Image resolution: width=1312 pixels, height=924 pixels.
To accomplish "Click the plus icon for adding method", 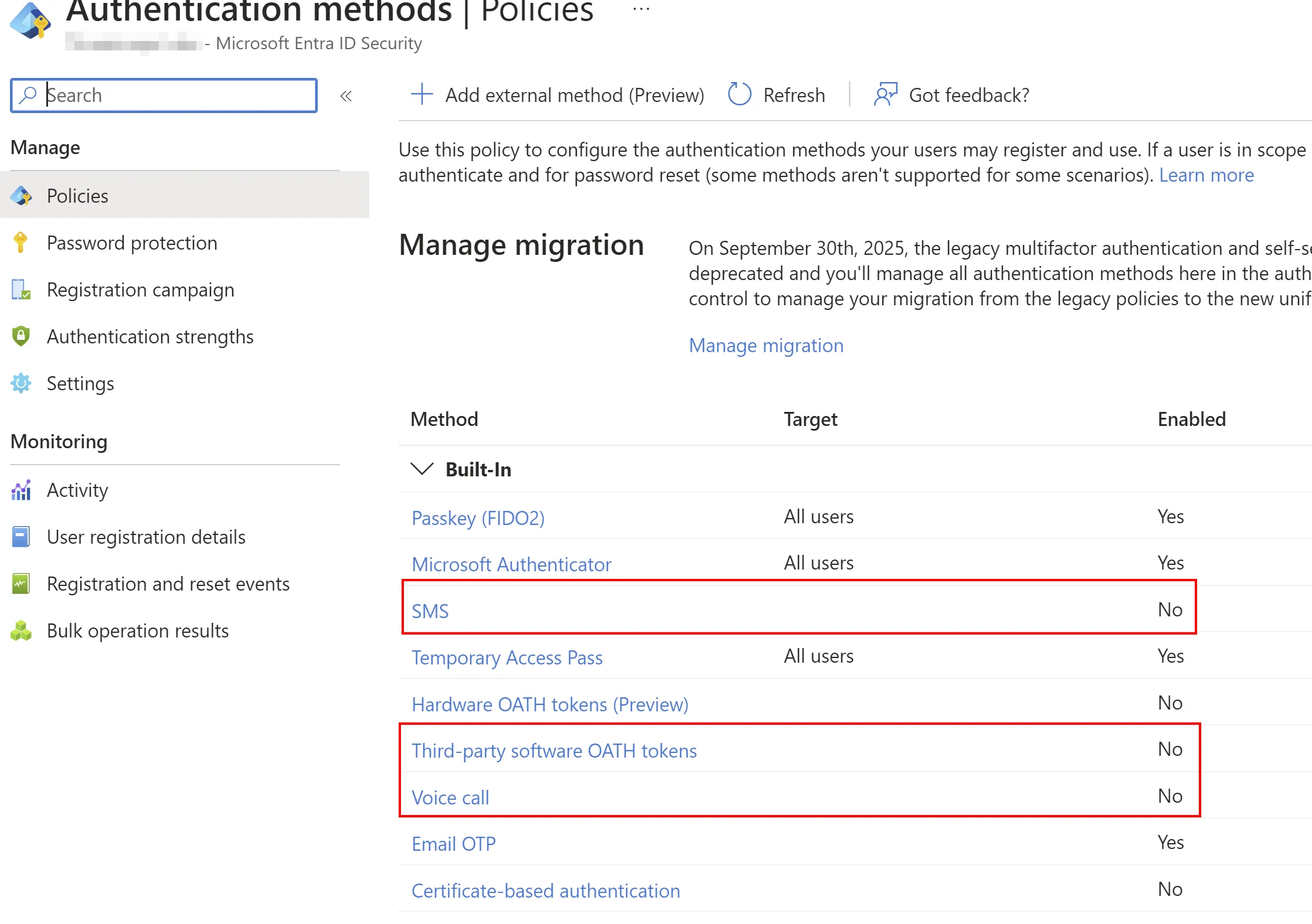I will point(422,94).
